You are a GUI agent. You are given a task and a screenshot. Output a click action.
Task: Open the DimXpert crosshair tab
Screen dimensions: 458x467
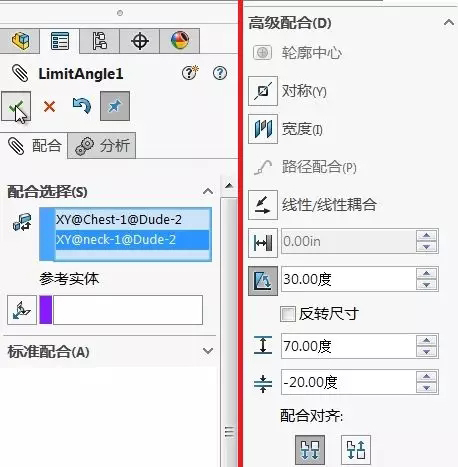pyautogui.click(x=140, y=41)
